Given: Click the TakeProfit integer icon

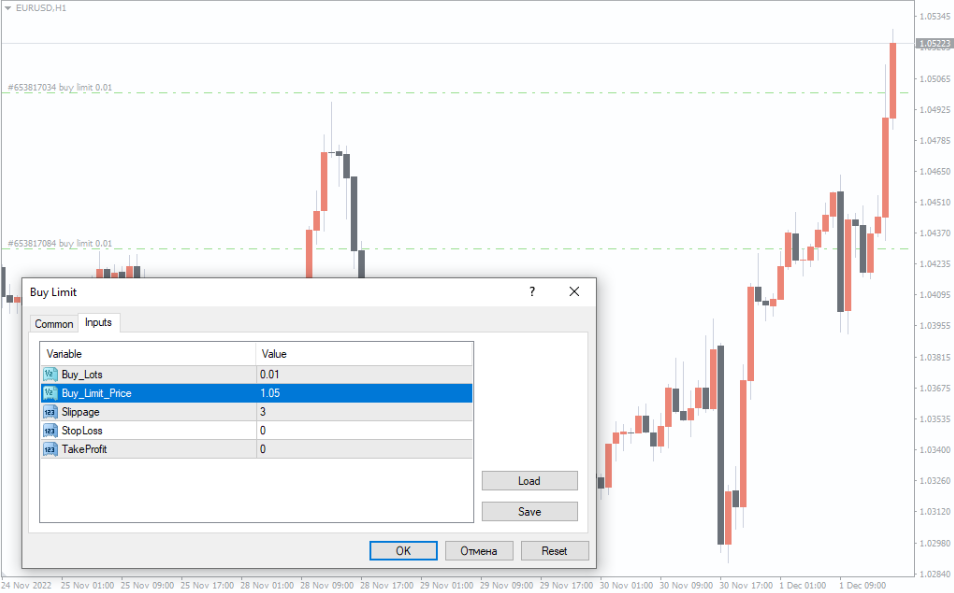Looking at the screenshot, I should tap(50, 450).
